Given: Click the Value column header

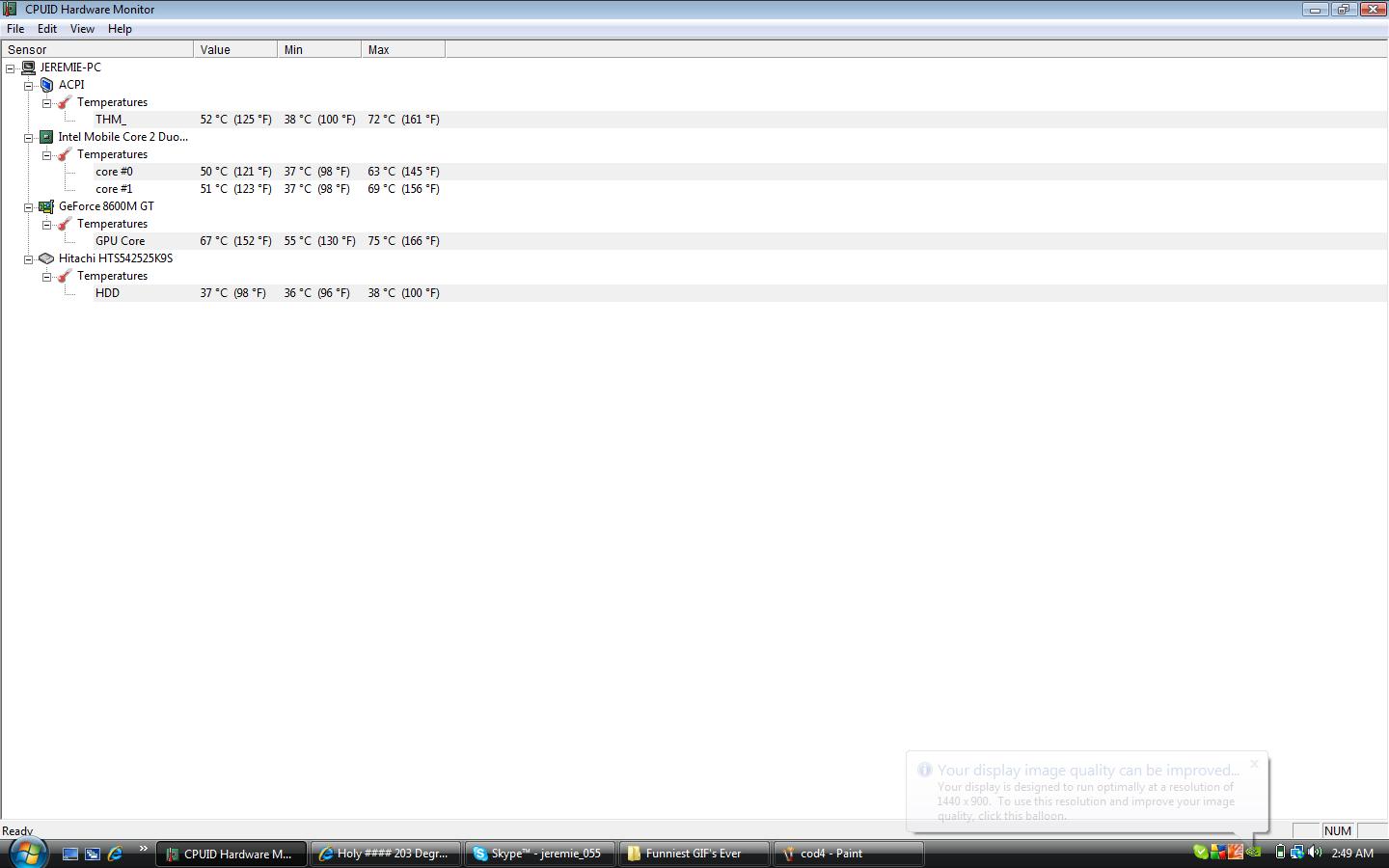Looking at the screenshot, I should point(235,49).
